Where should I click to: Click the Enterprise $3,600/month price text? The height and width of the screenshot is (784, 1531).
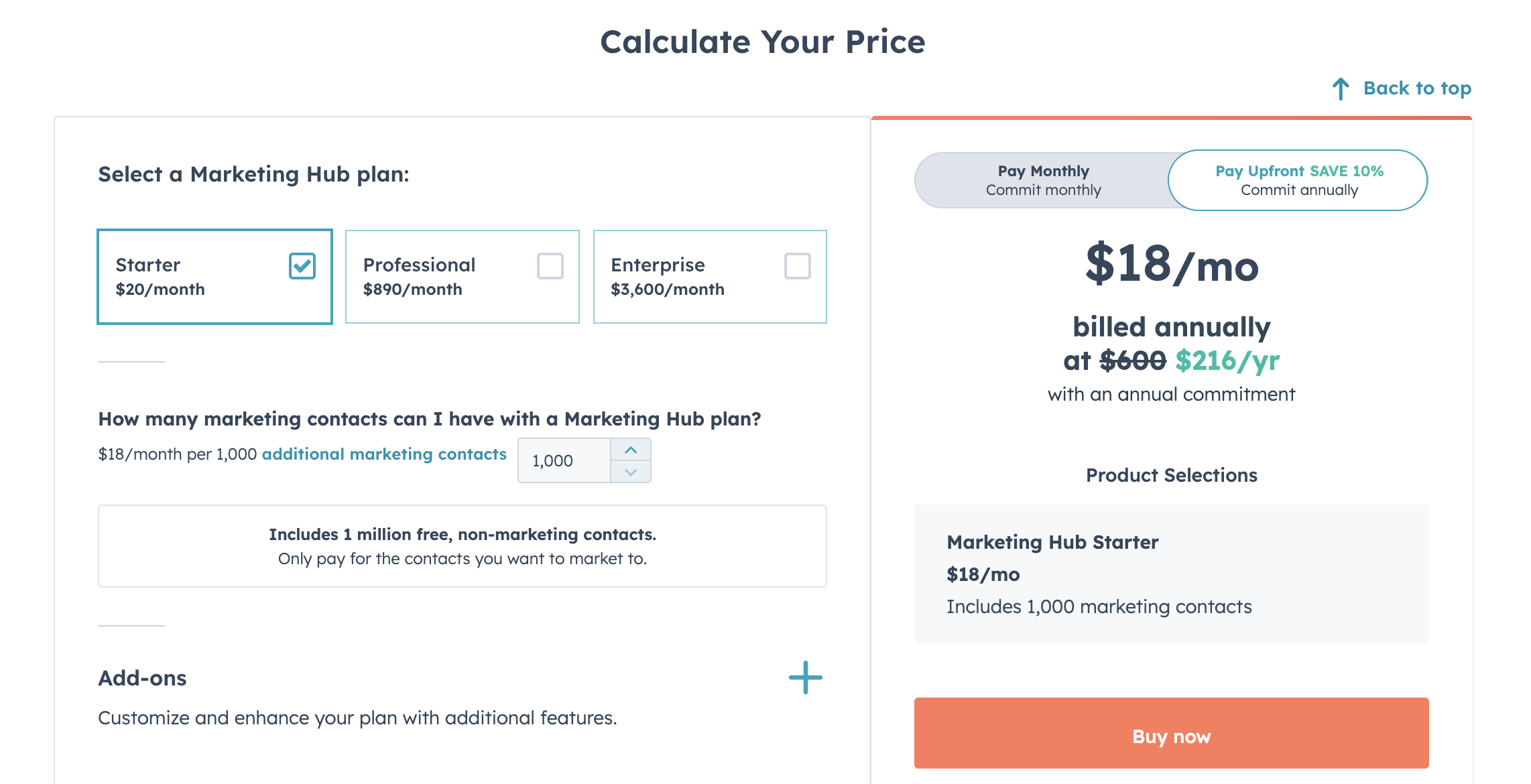(x=667, y=289)
